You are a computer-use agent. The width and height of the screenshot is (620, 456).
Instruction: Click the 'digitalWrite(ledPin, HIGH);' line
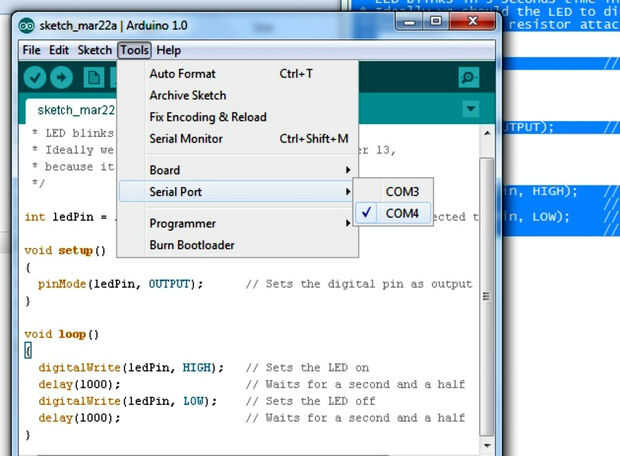[131, 368]
